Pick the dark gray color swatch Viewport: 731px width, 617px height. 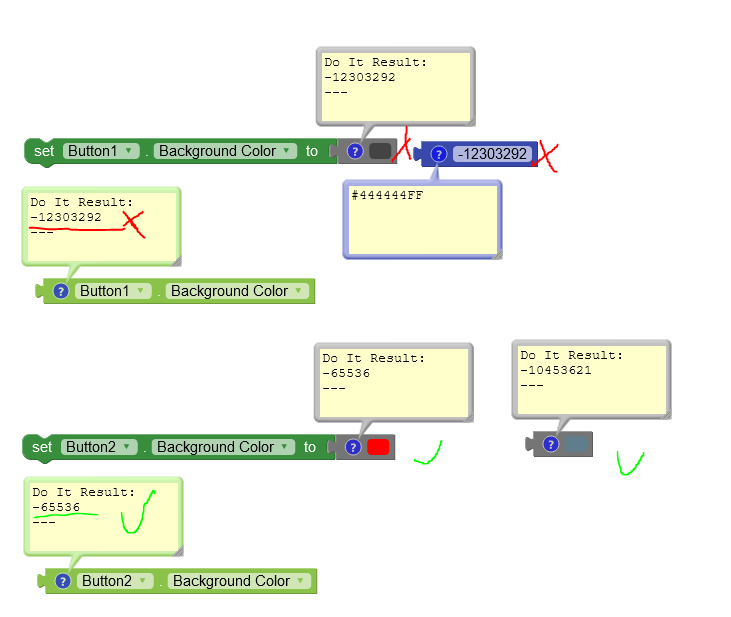coord(380,151)
